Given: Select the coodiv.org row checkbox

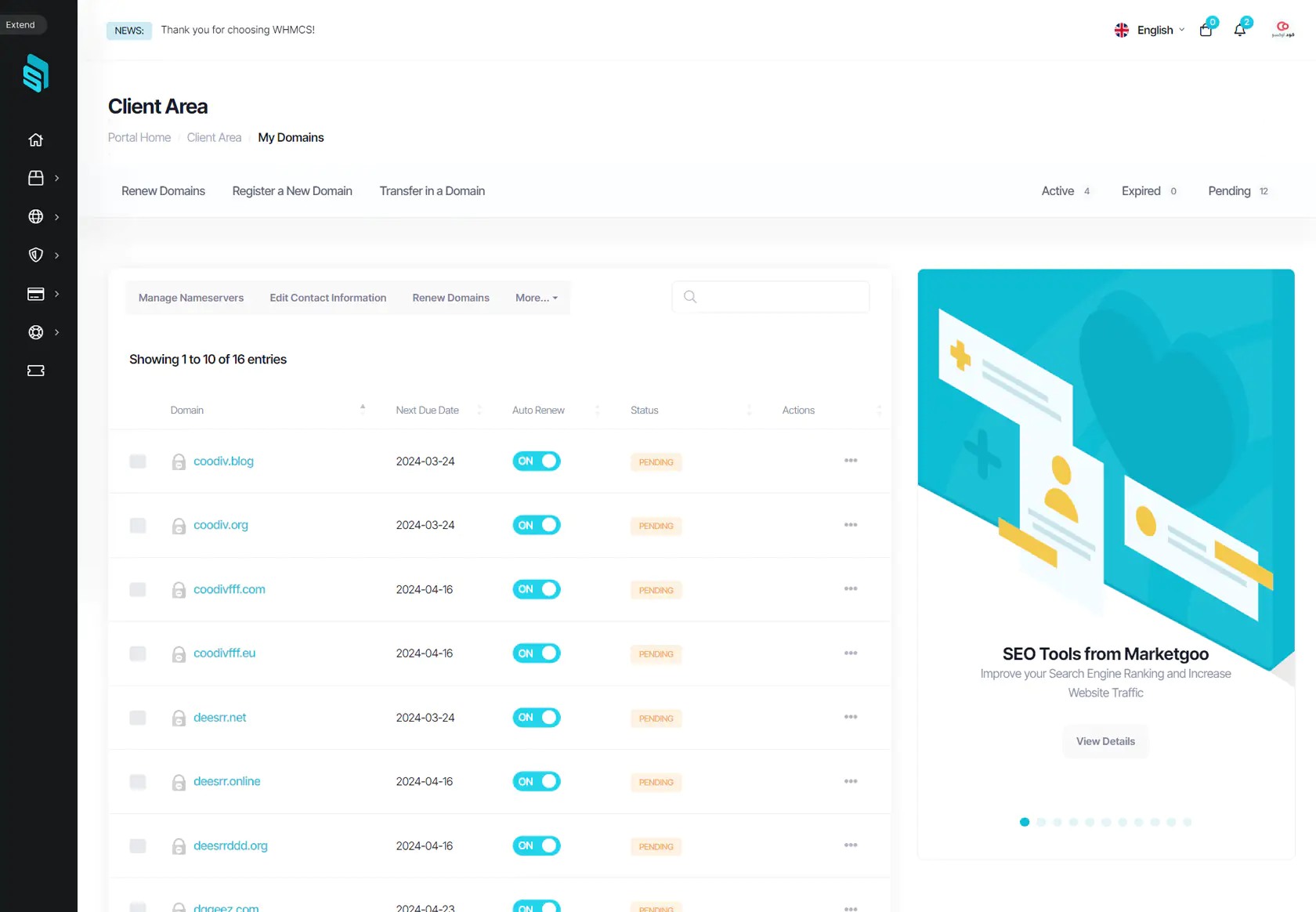Looking at the screenshot, I should 138,525.
